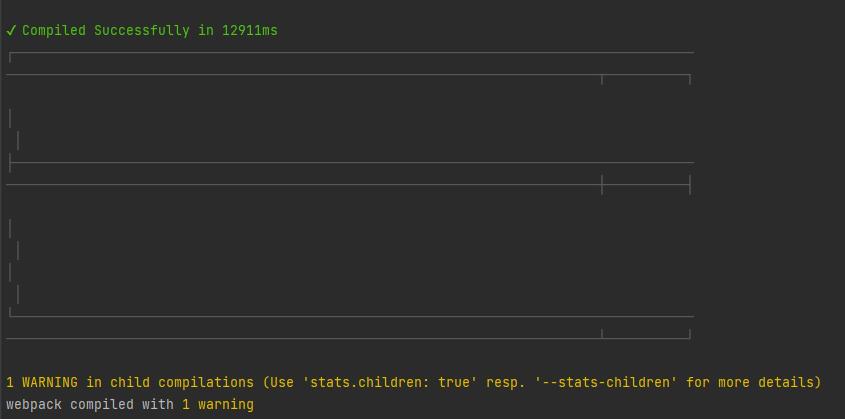Click the words 'child compilations'
The image size is (845, 419).
182,383
